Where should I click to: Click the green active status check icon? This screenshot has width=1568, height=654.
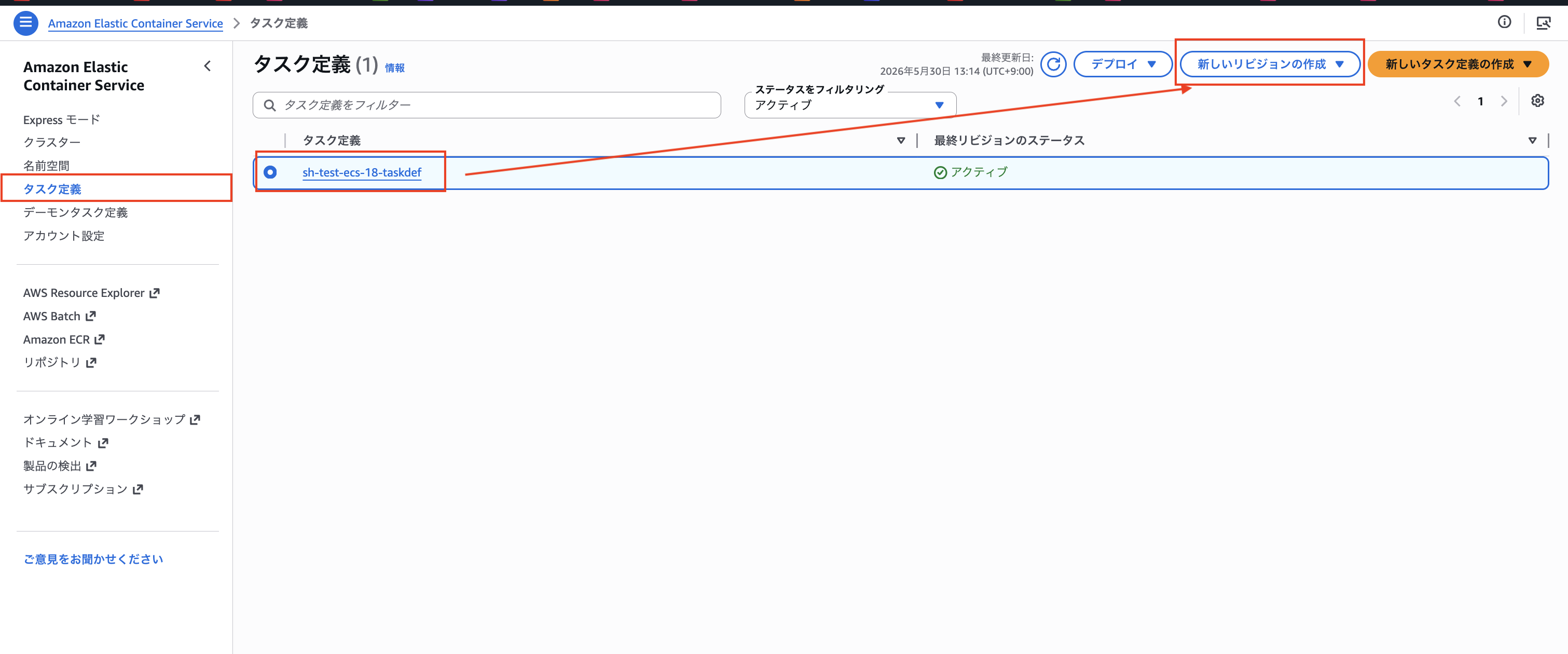[x=940, y=172]
